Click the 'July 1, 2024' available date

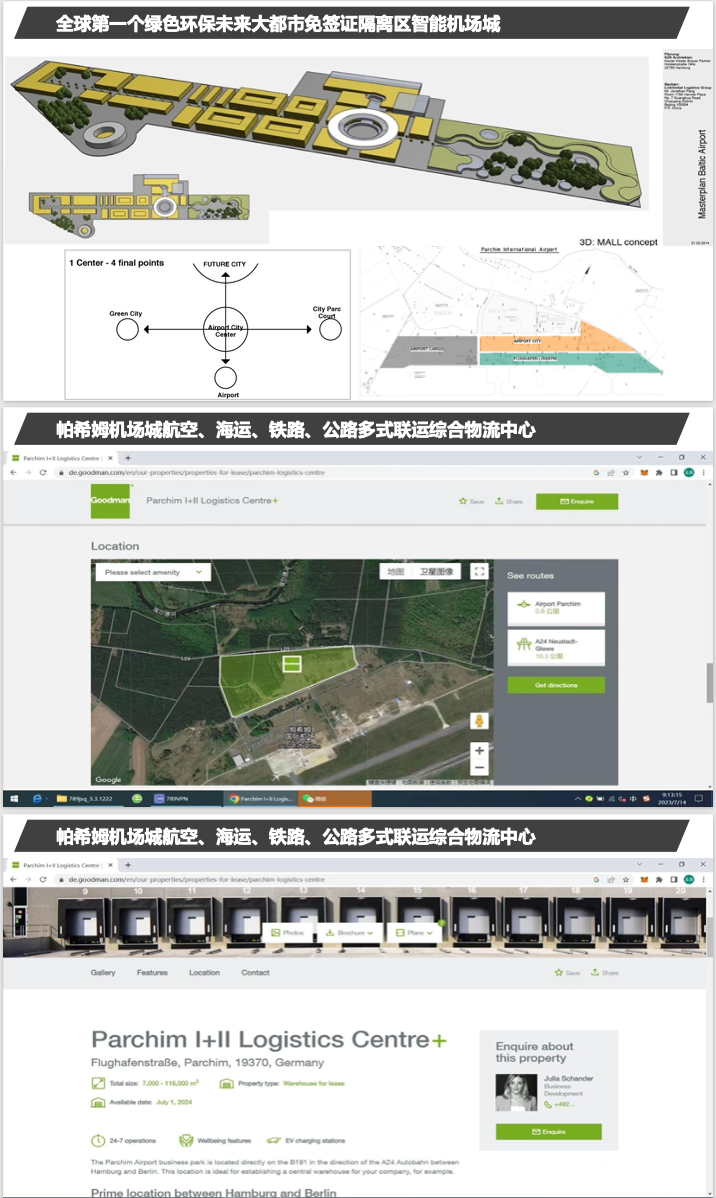[x=174, y=1102]
